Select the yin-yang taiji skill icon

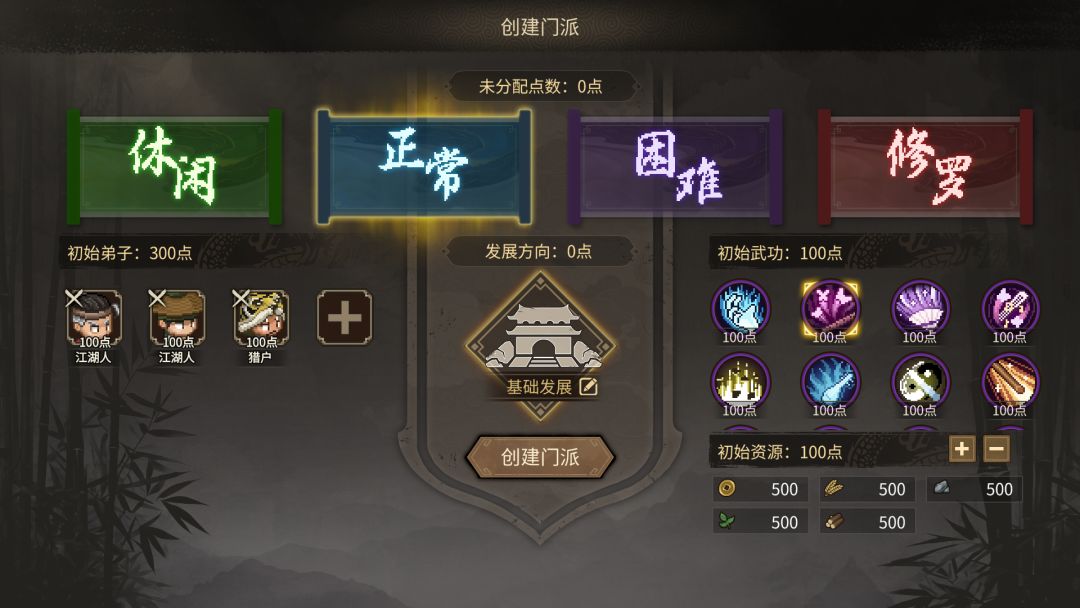(x=920, y=383)
